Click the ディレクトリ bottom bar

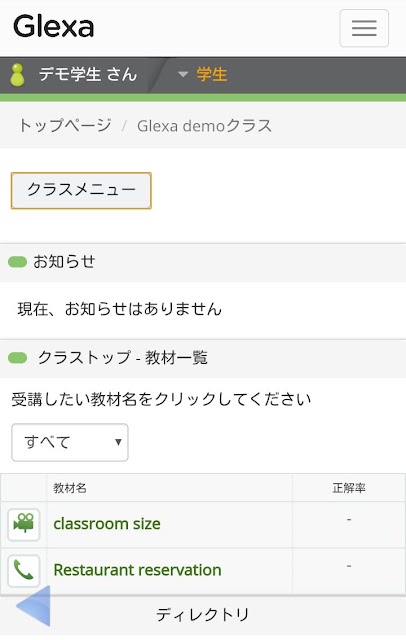(203, 615)
